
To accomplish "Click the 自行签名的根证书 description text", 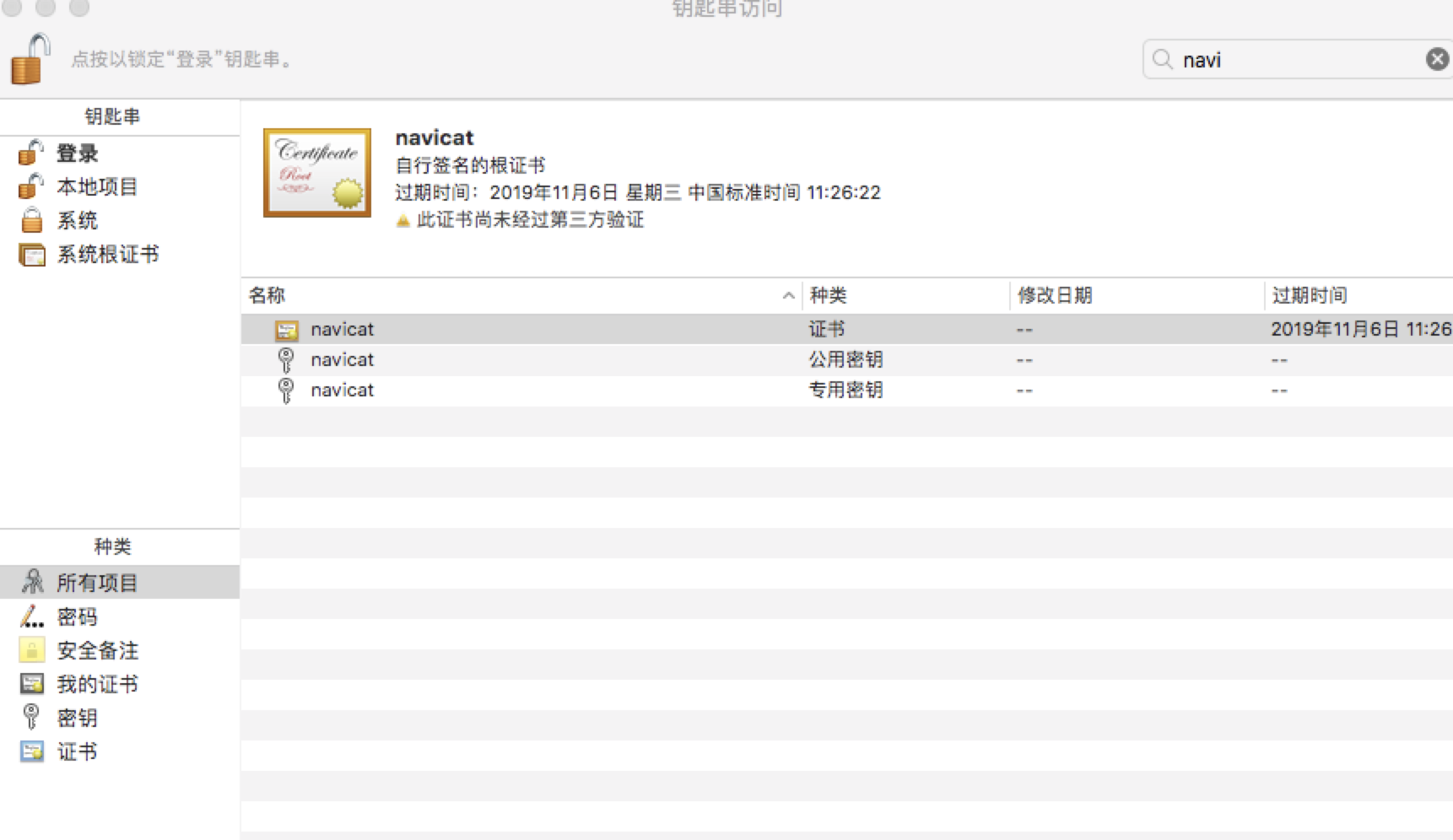I will click(470, 165).
